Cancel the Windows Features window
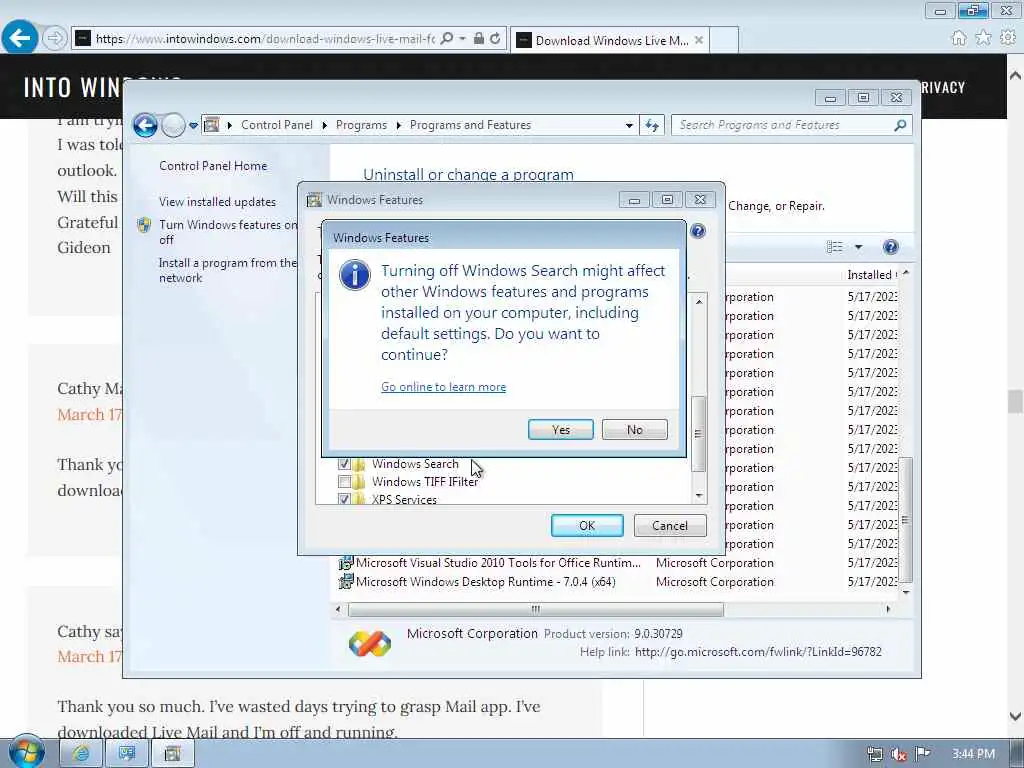This screenshot has height=768, width=1024. 669,526
